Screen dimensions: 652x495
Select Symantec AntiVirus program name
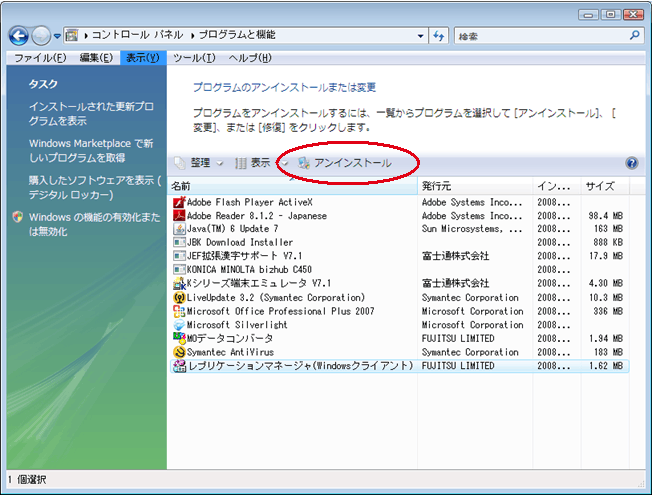click(230, 352)
